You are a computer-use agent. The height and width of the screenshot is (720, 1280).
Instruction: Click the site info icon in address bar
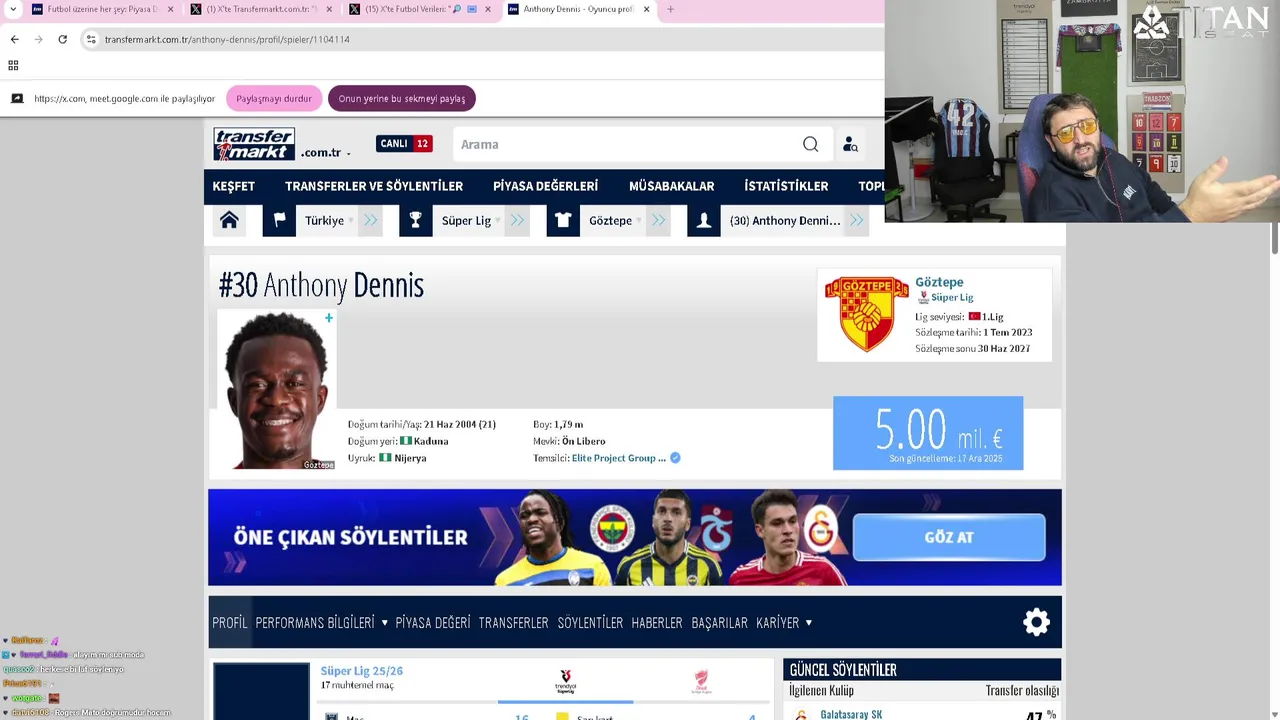point(90,39)
